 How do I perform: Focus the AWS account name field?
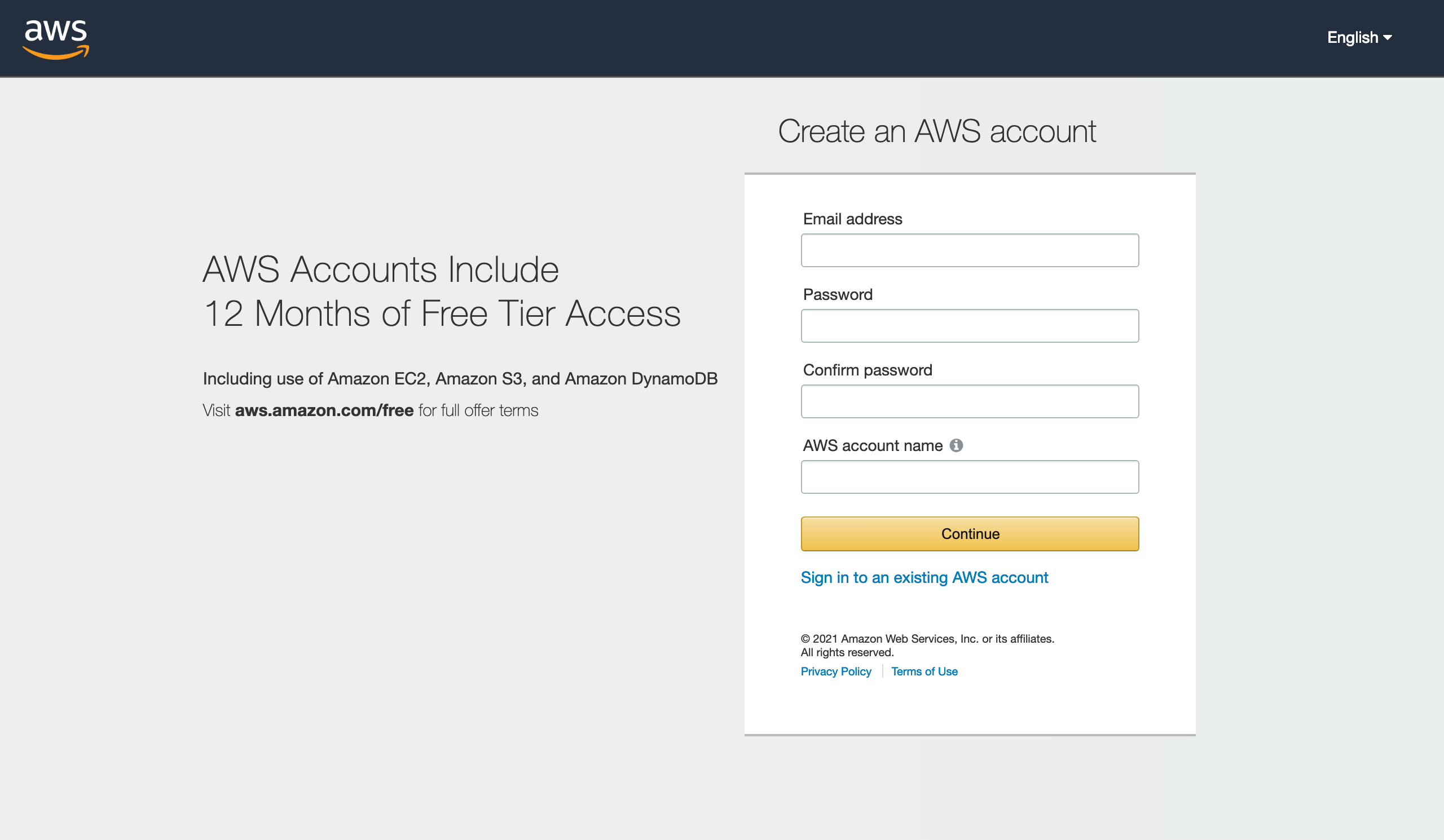pyautogui.click(x=970, y=477)
